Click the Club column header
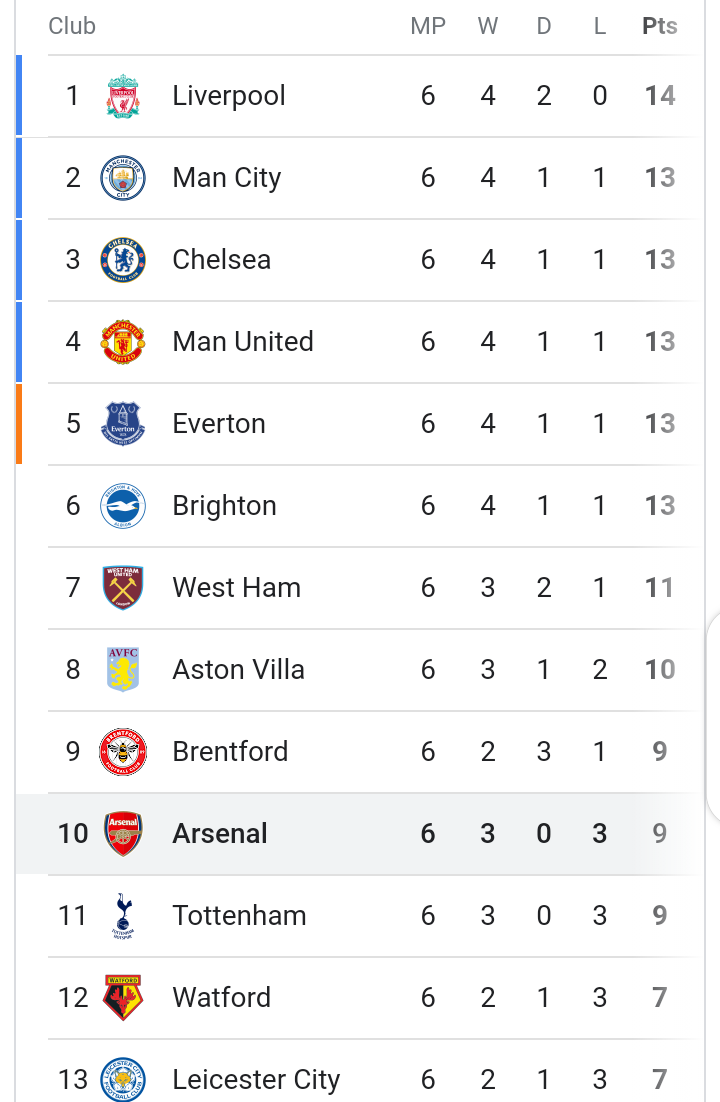 pos(72,26)
